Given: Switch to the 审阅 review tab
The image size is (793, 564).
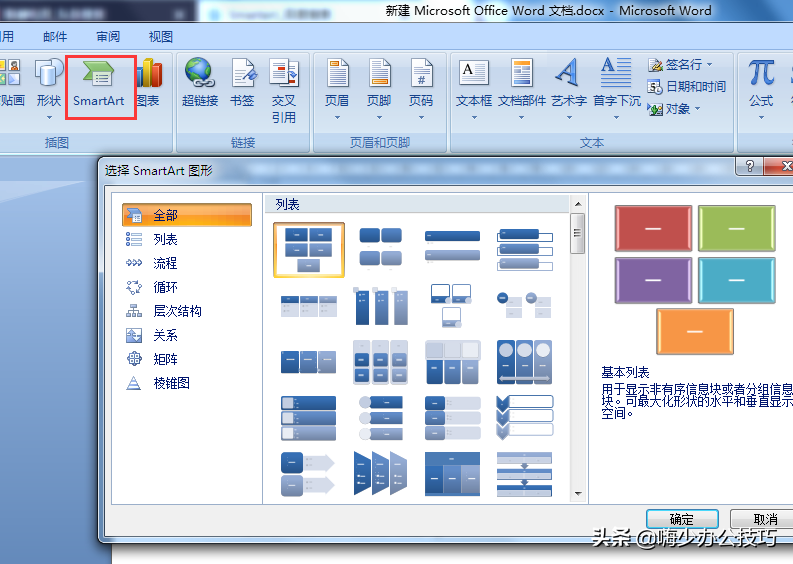Looking at the screenshot, I should coord(108,36).
